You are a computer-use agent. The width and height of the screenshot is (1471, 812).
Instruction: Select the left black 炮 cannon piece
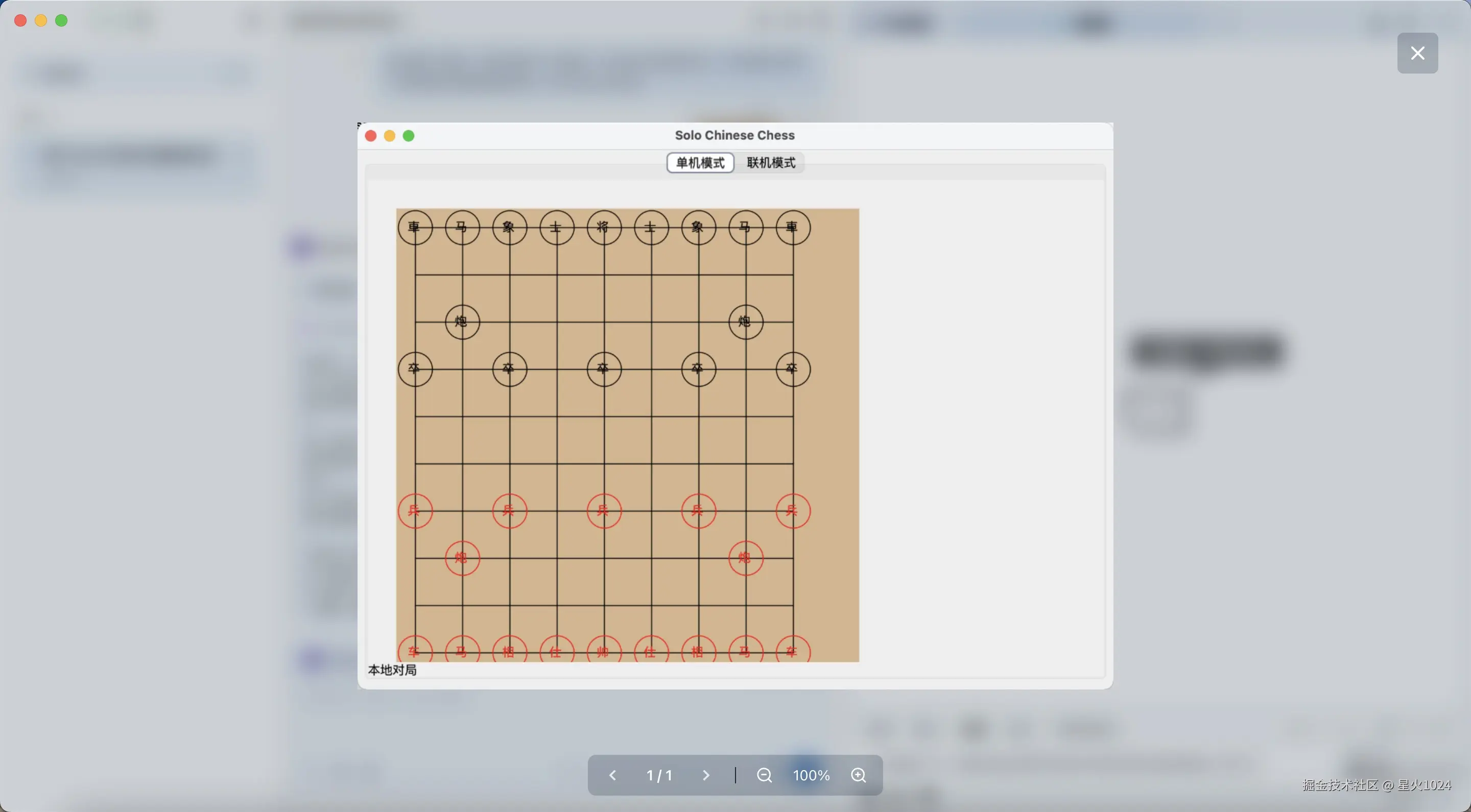(462, 322)
